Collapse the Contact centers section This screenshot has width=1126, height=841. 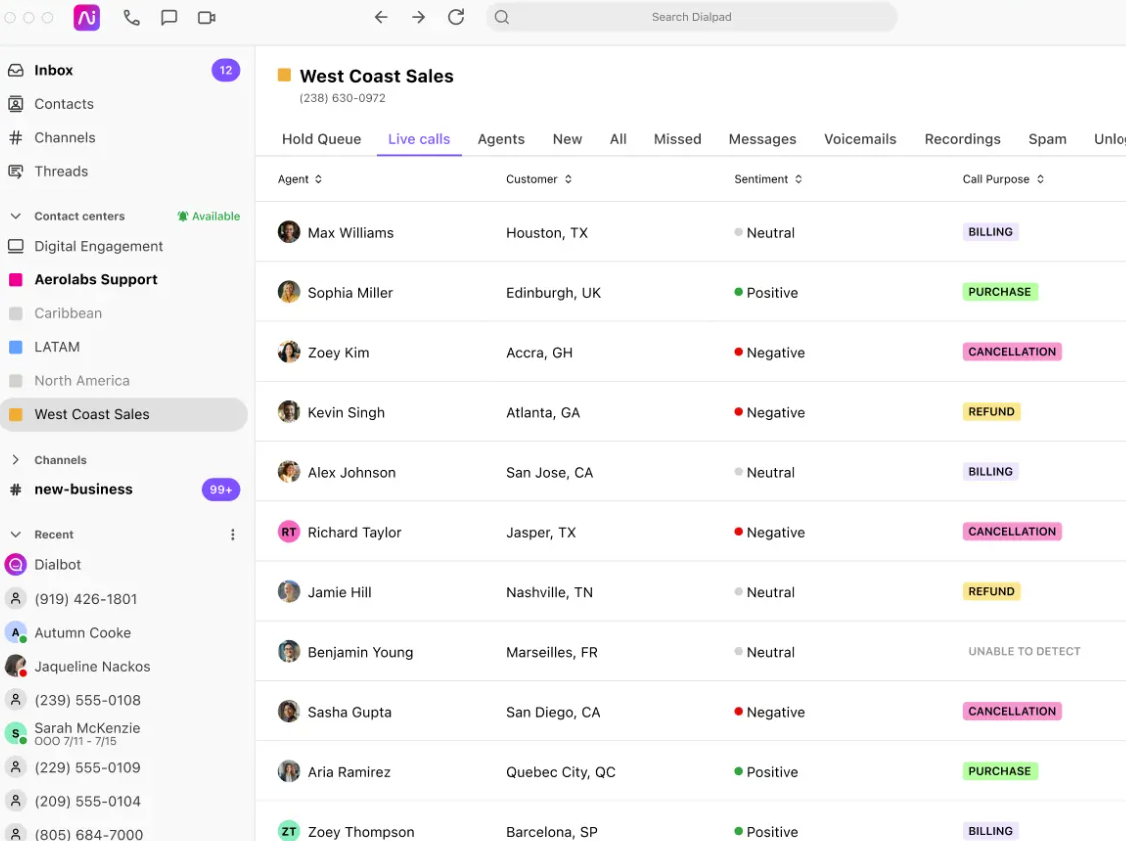tap(15, 216)
